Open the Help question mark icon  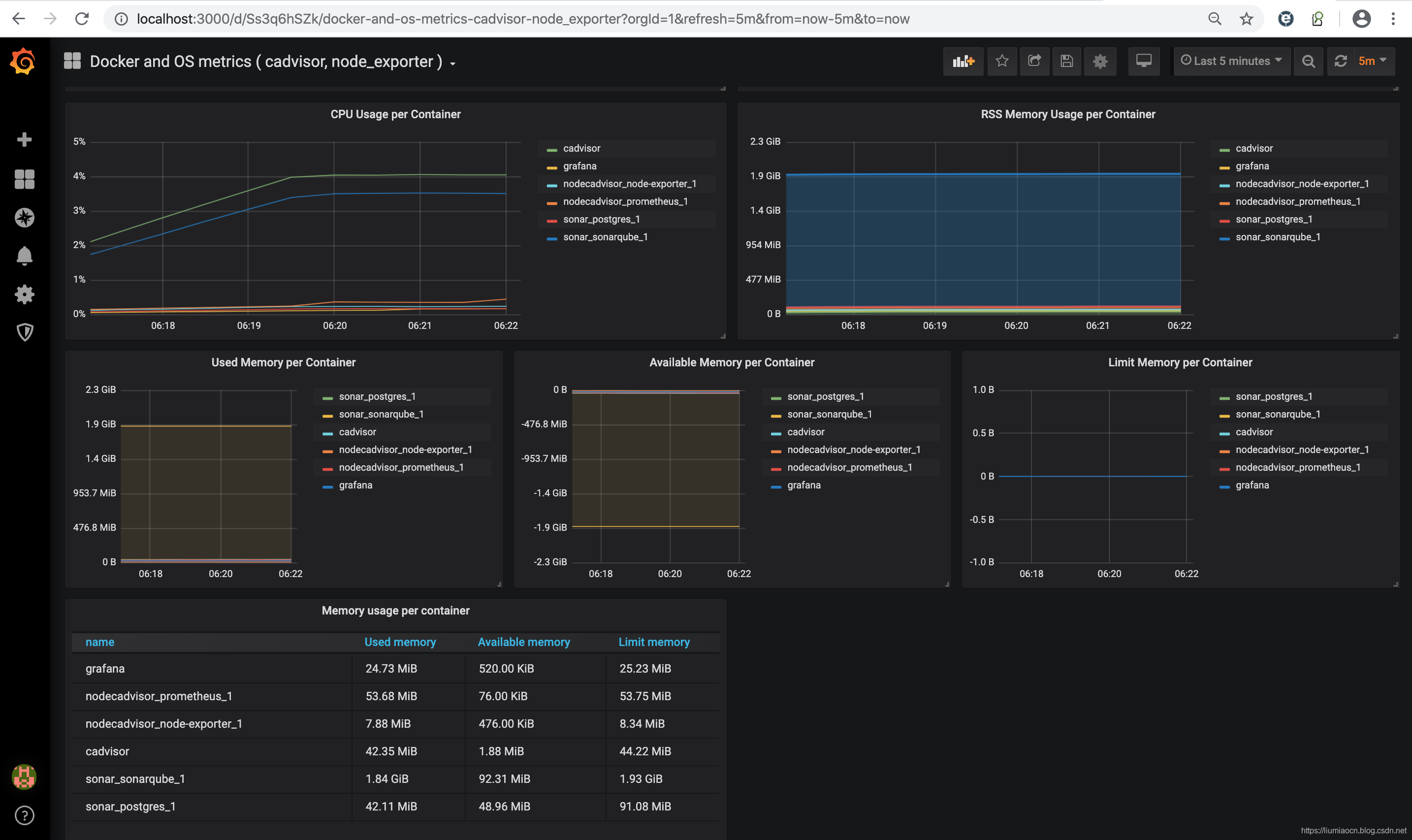point(24,815)
